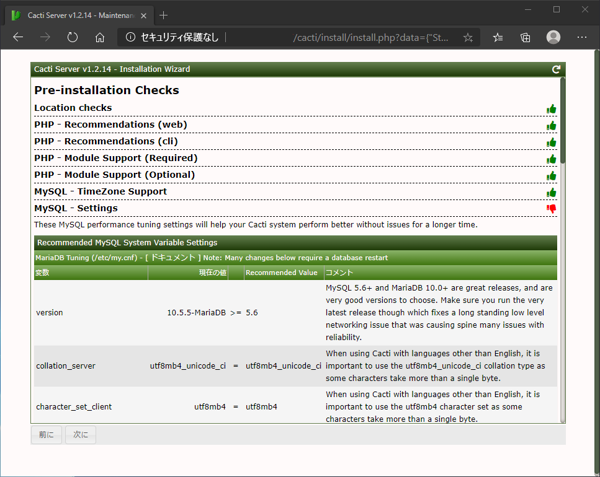Viewport: 600px width, 477px height.
Task: Select the collation_server variable cell
Action: [x=65, y=366]
